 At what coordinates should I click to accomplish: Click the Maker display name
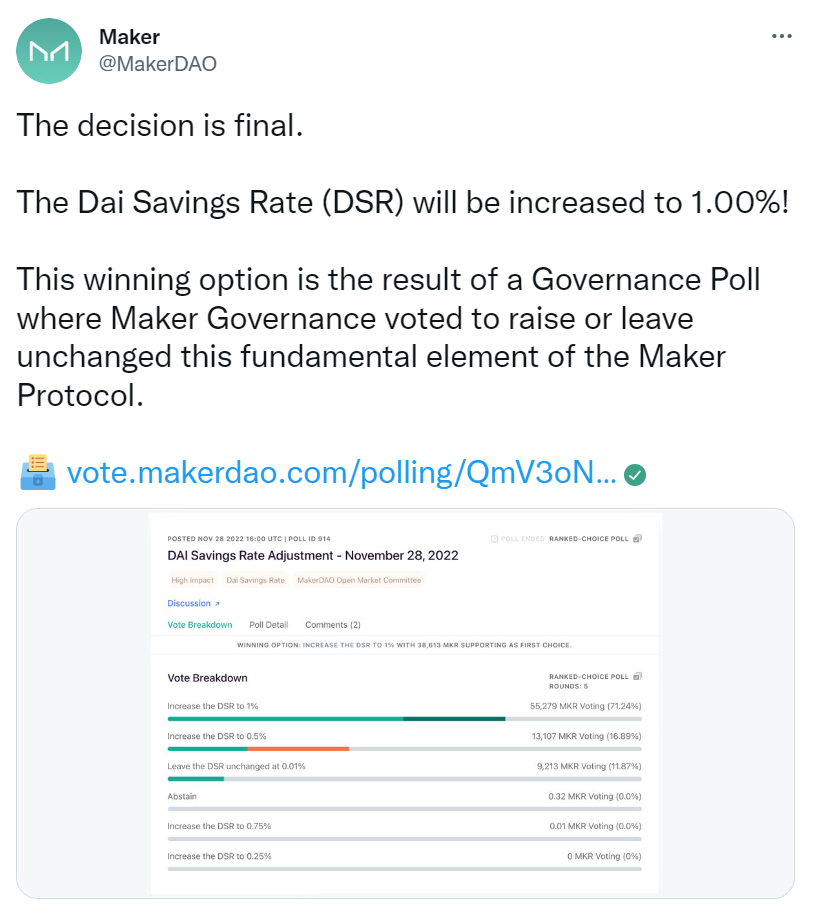129,37
